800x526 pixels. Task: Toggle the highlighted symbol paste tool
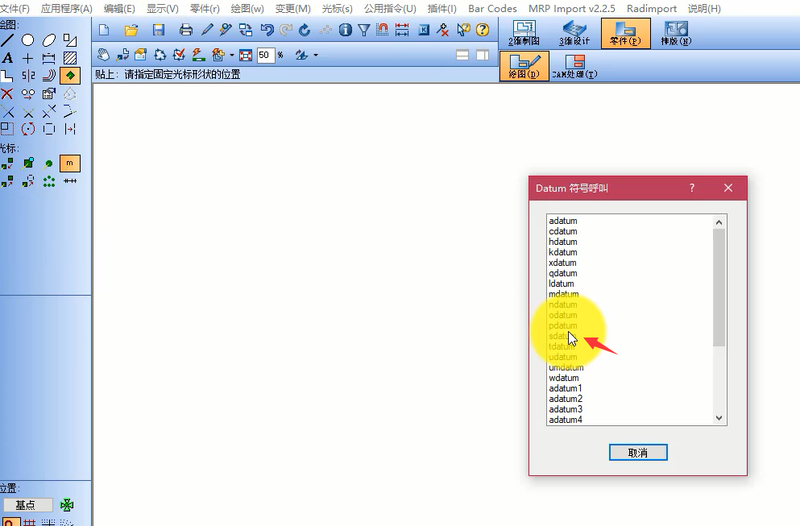pyautogui.click(x=70, y=76)
